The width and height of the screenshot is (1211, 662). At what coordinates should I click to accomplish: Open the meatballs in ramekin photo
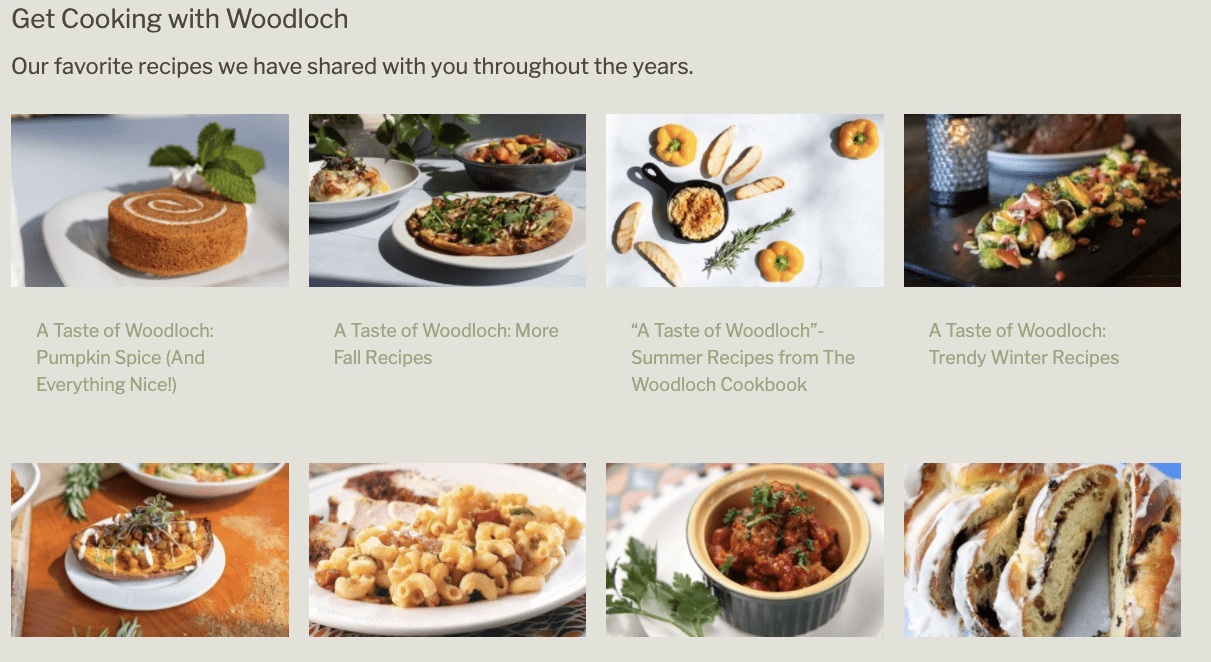(x=745, y=550)
